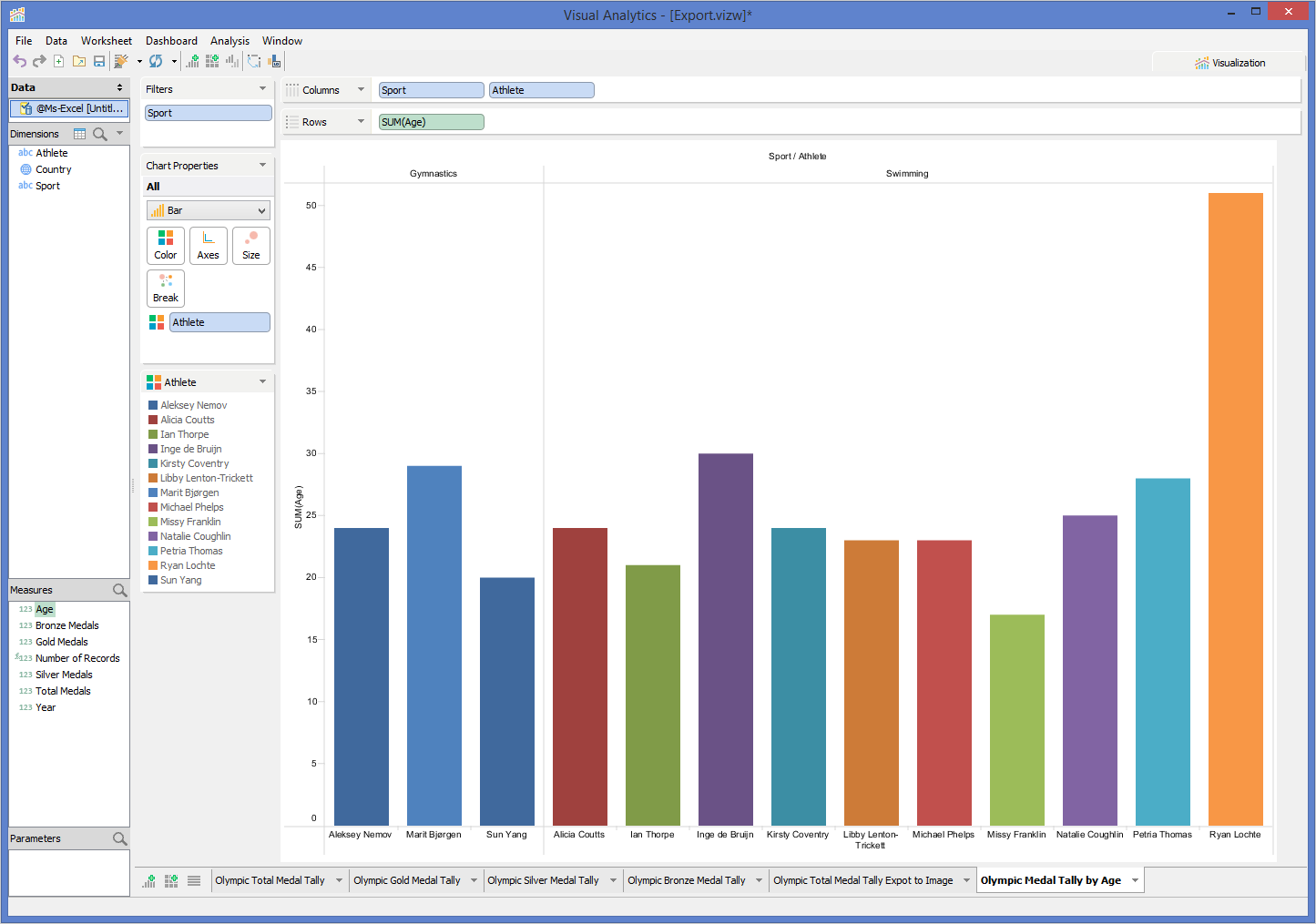The height and width of the screenshot is (924, 1316).
Task: Open the Filters panel dropdown arrow
Action: point(263,88)
